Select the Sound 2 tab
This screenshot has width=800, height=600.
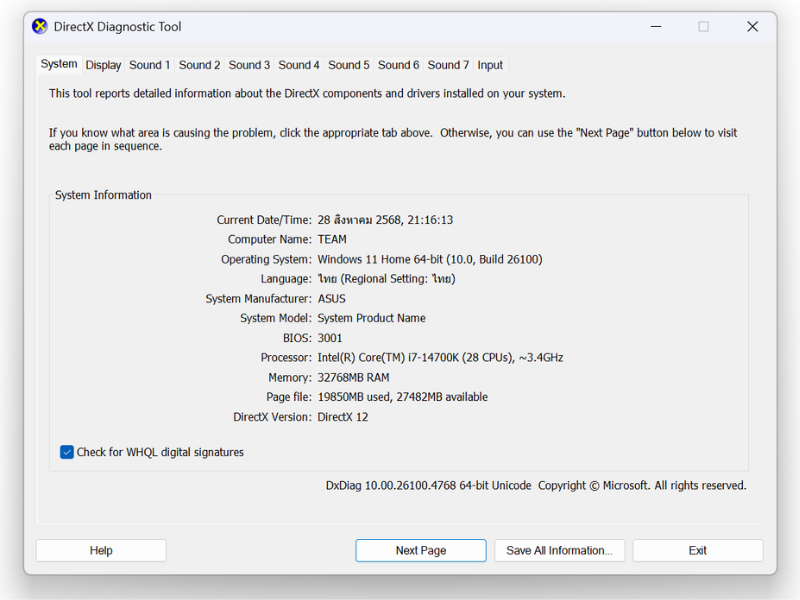tap(199, 65)
